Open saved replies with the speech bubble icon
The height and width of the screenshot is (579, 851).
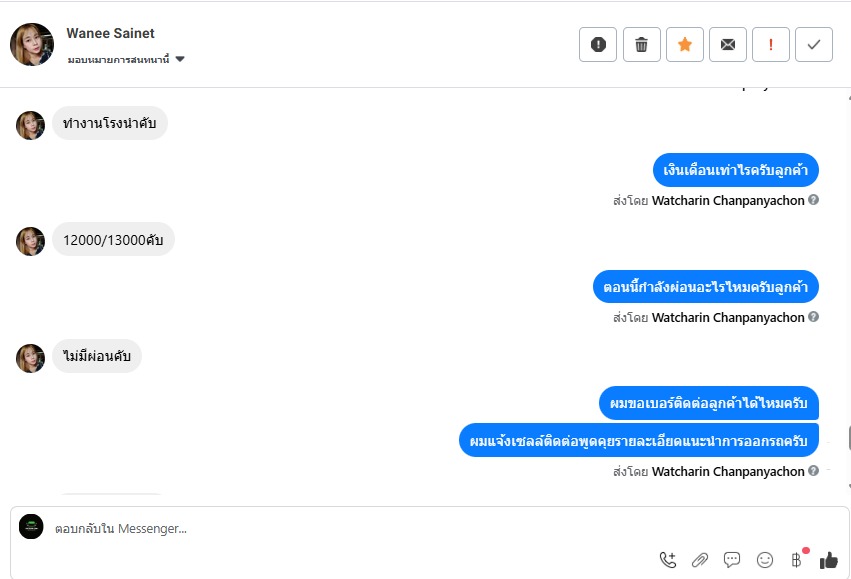(732, 559)
